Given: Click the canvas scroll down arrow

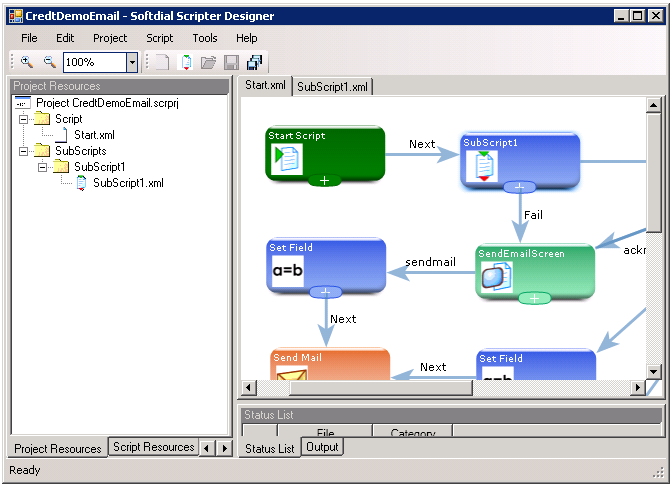Looking at the screenshot, I should point(653,371).
